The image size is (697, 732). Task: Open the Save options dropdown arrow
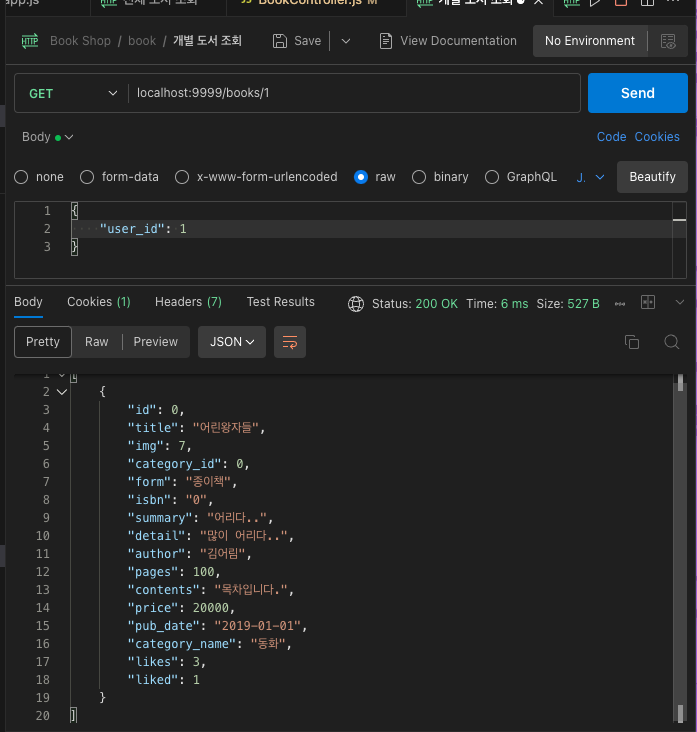pyautogui.click(x=346, y=41)
